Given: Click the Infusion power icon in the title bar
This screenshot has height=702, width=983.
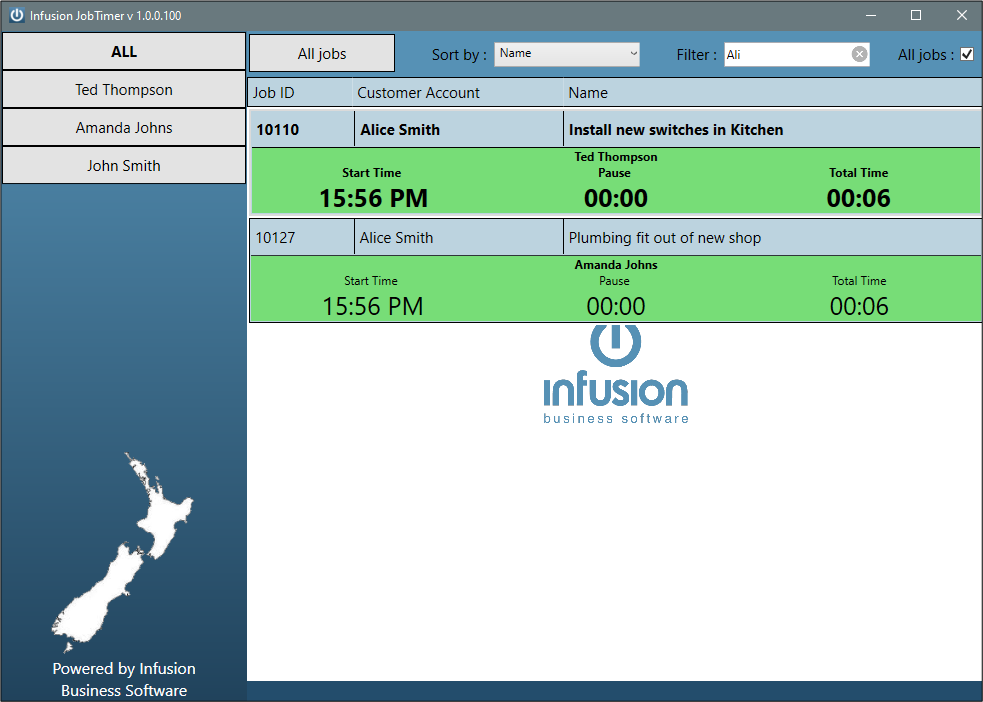Looking at the screenshot, I should click(16, 15).
